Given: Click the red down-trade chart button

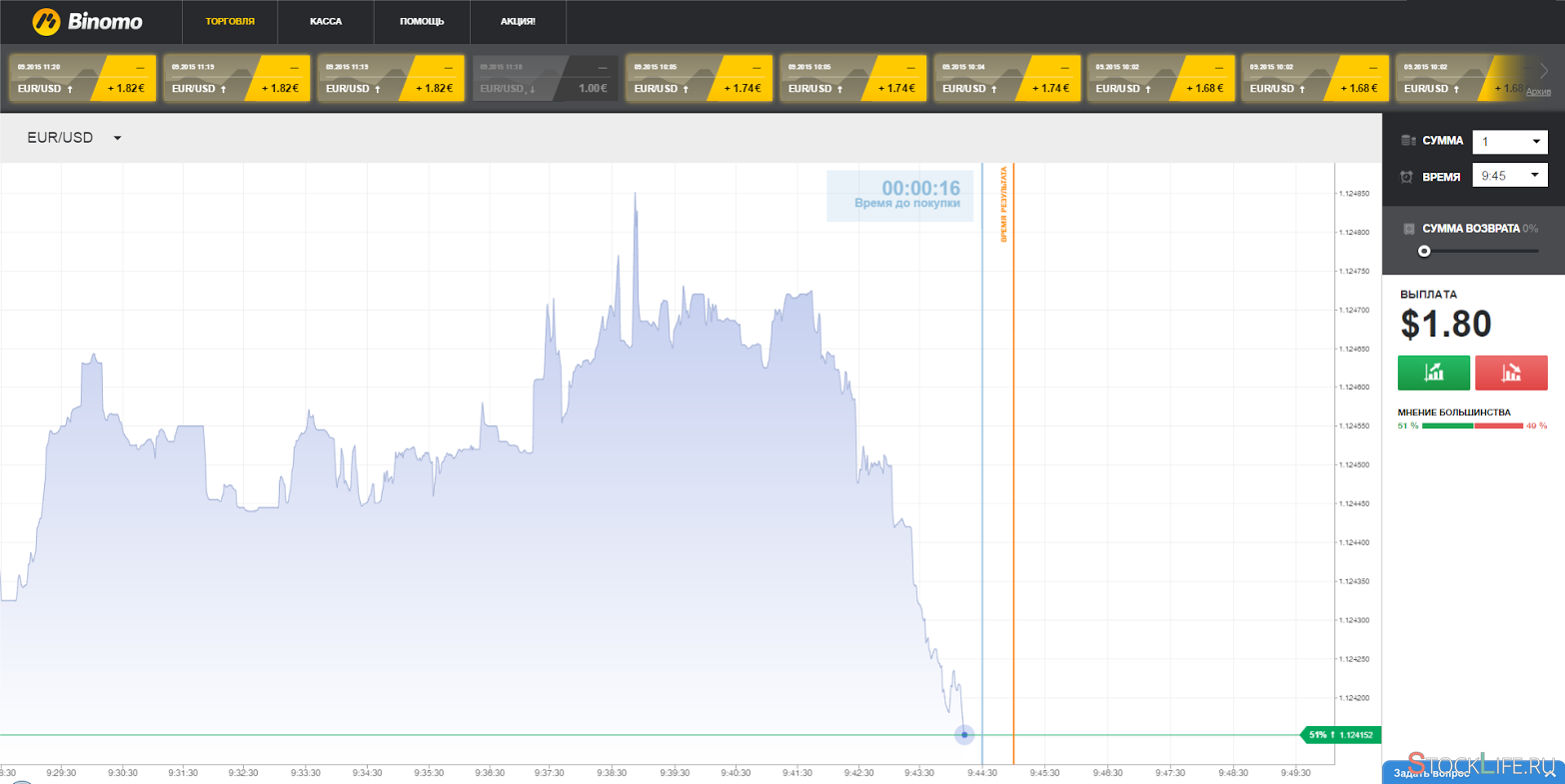Looking at the screenshot, I should [1511, 373].
